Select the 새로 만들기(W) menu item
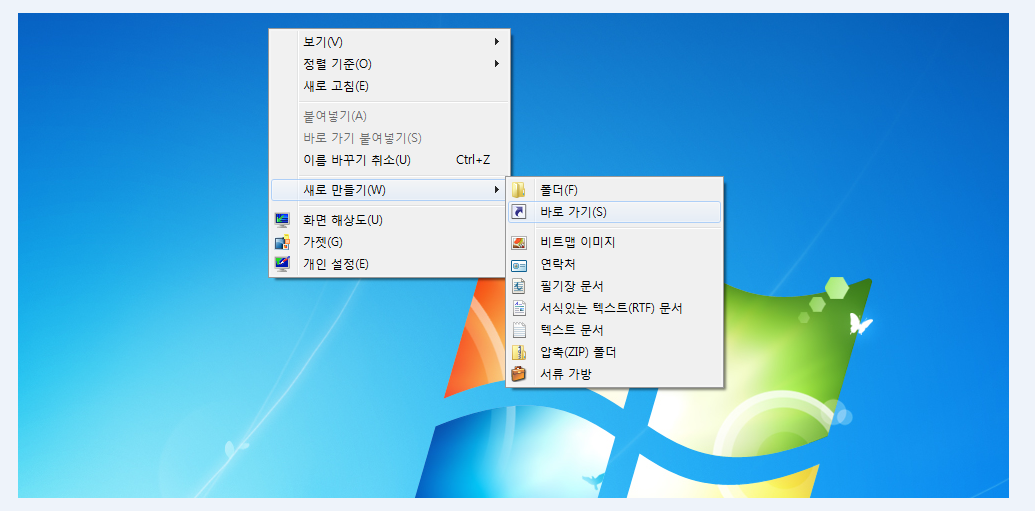This screenshot has width=1035, height=511. pos(389,190)
